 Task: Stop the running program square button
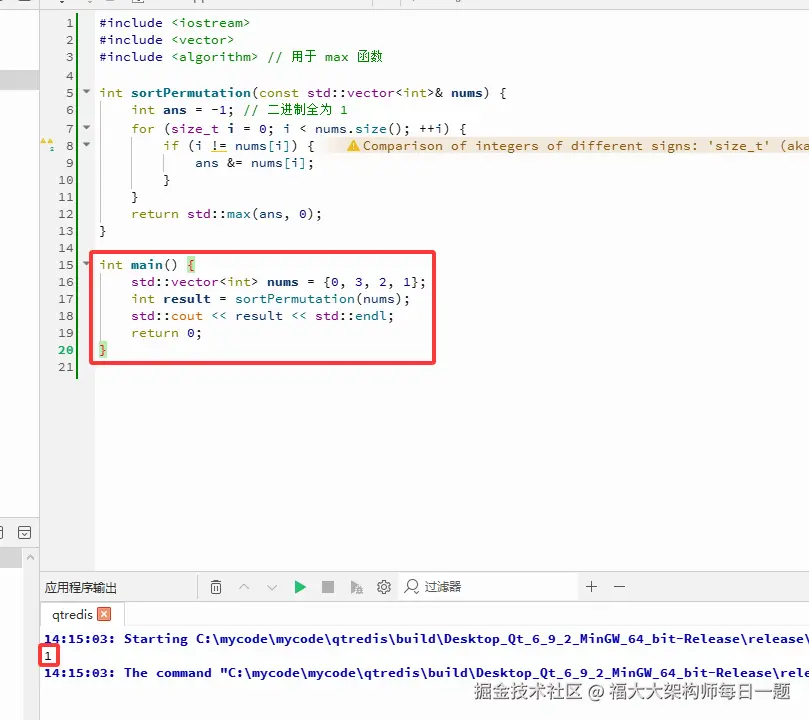point(328,587)
